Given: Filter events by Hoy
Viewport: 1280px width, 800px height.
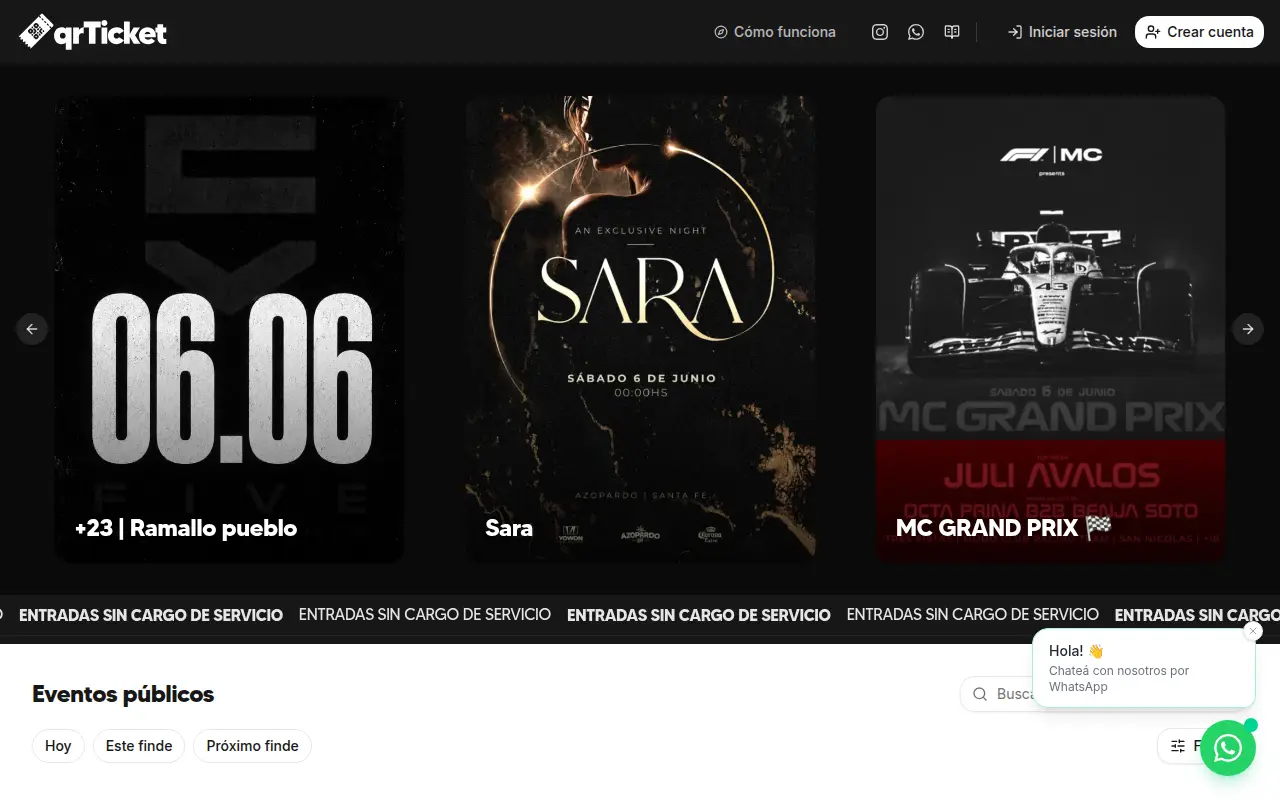Looking at the screenshot, I should tap(58, 746).
